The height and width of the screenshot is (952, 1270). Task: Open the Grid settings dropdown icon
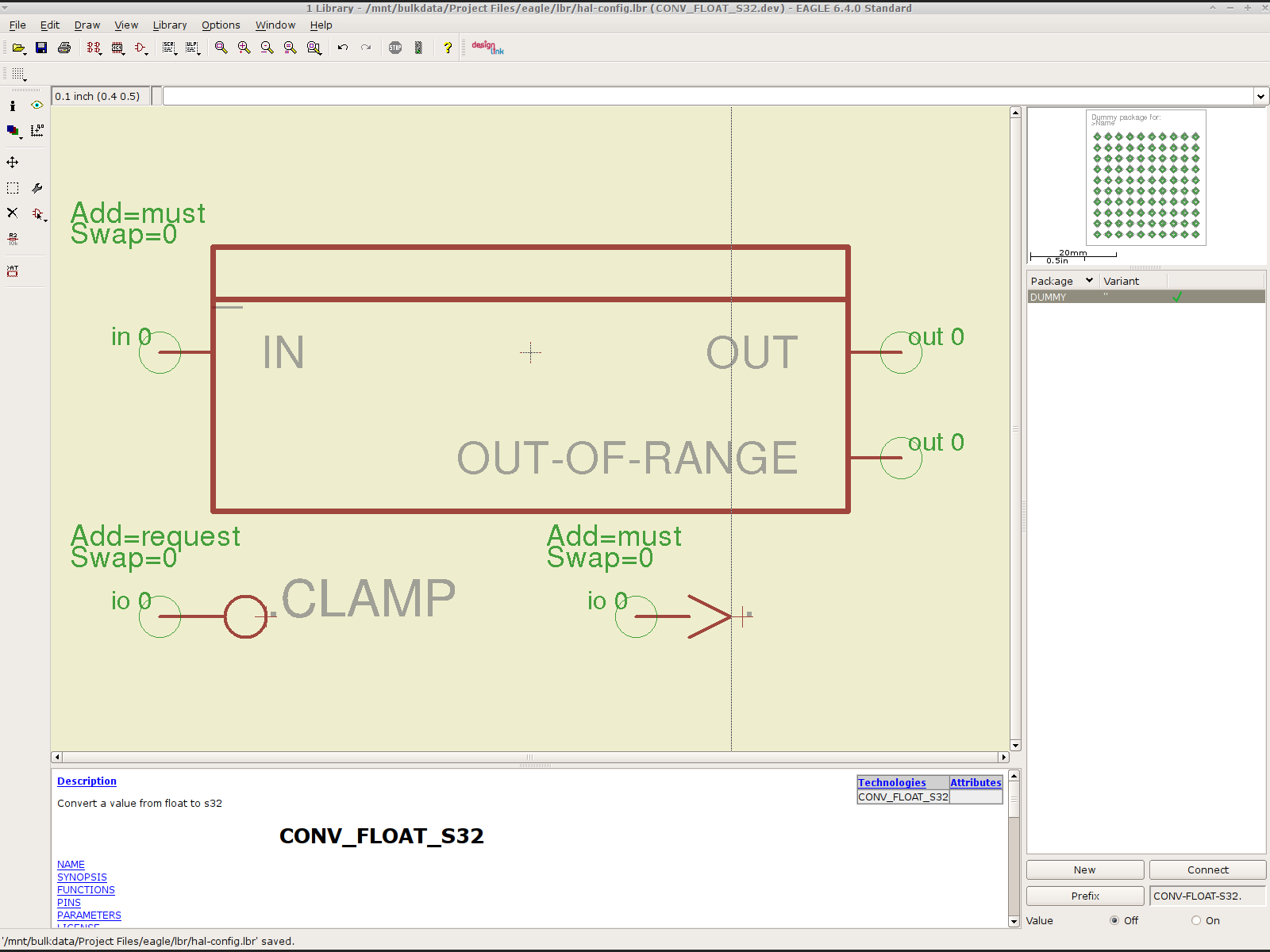tap(18, 74)
